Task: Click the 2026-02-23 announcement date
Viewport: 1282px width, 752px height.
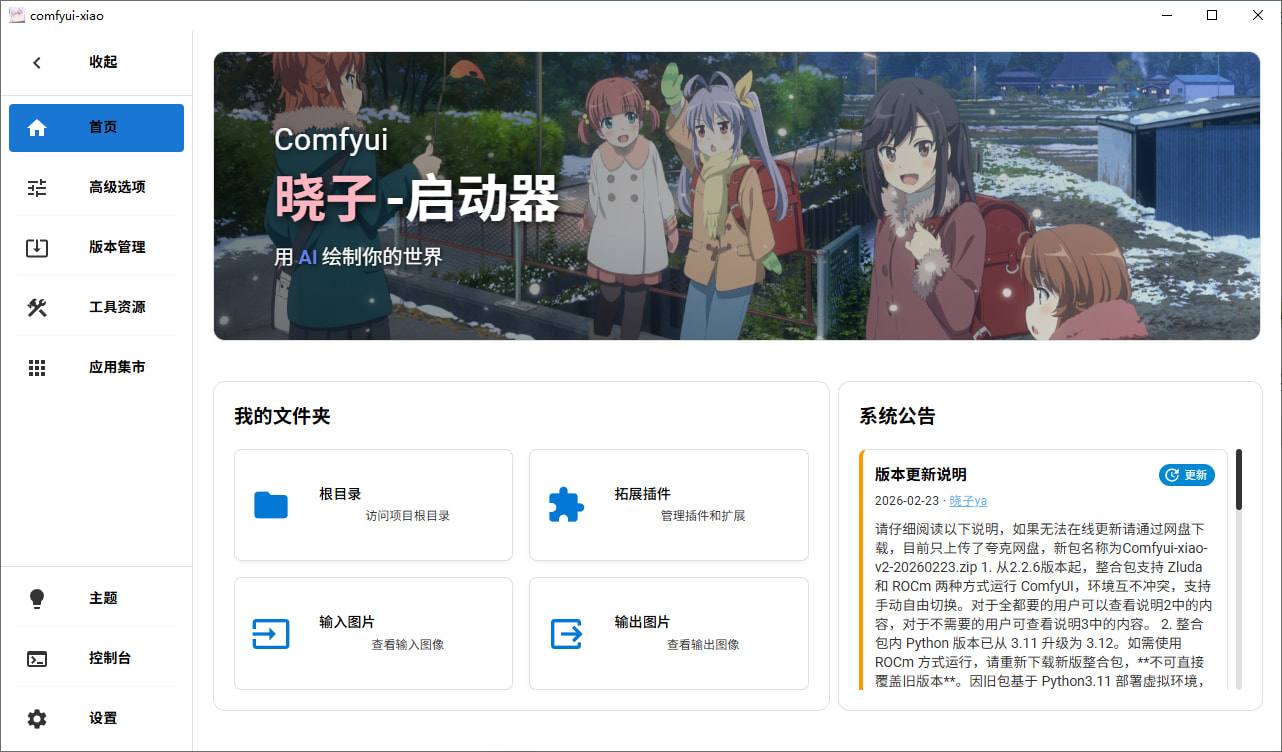Action: tap(907, 500)
